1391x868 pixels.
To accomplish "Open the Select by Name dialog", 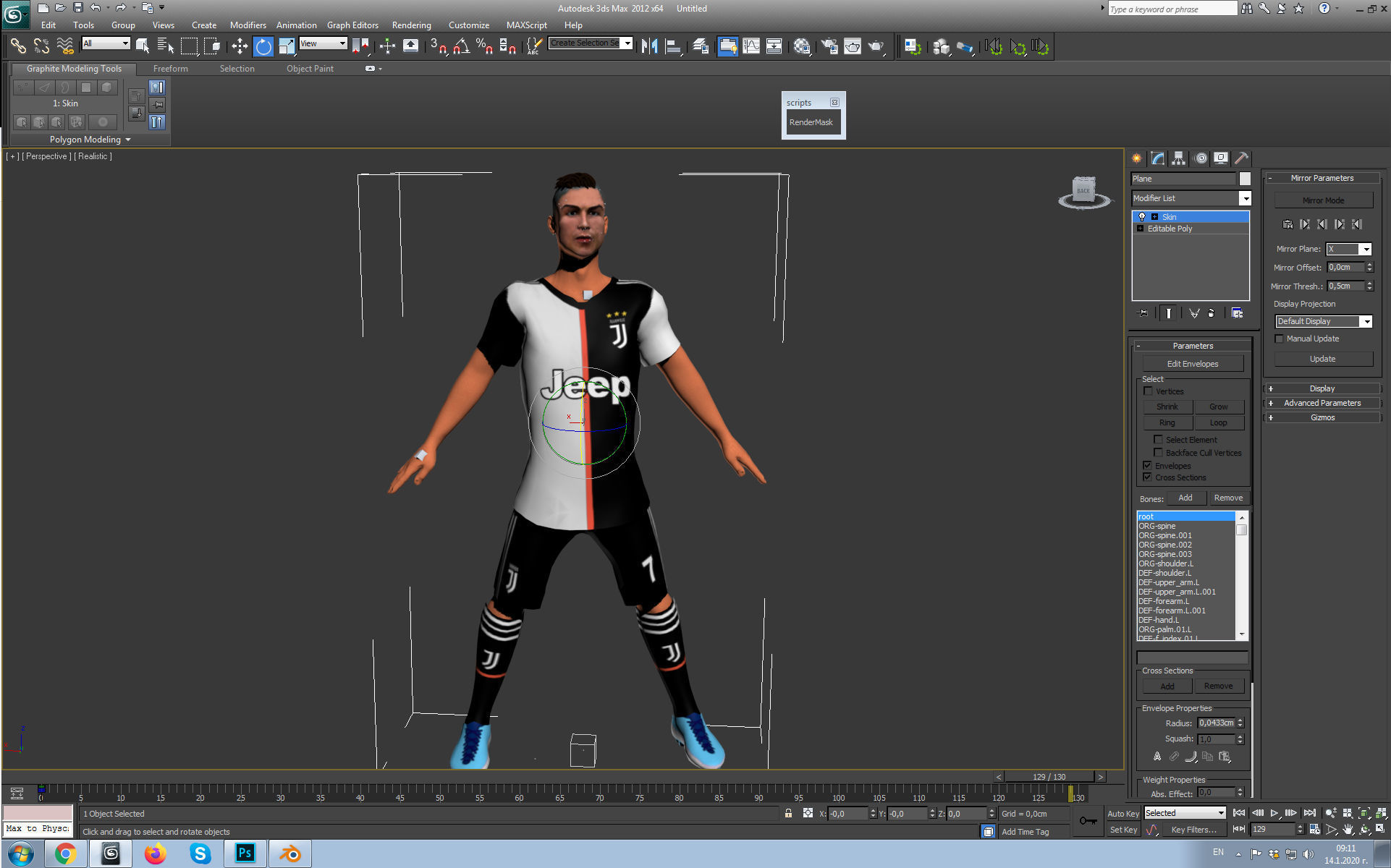I will tap(165, 47).
